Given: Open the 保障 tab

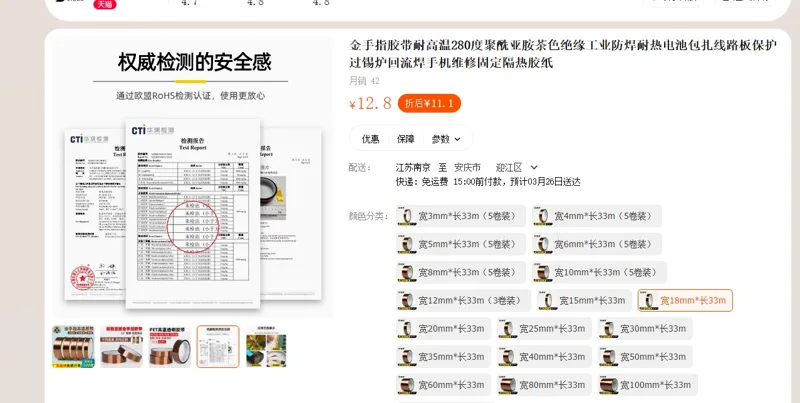Looking at the screenshot, I should coord(406,139).
